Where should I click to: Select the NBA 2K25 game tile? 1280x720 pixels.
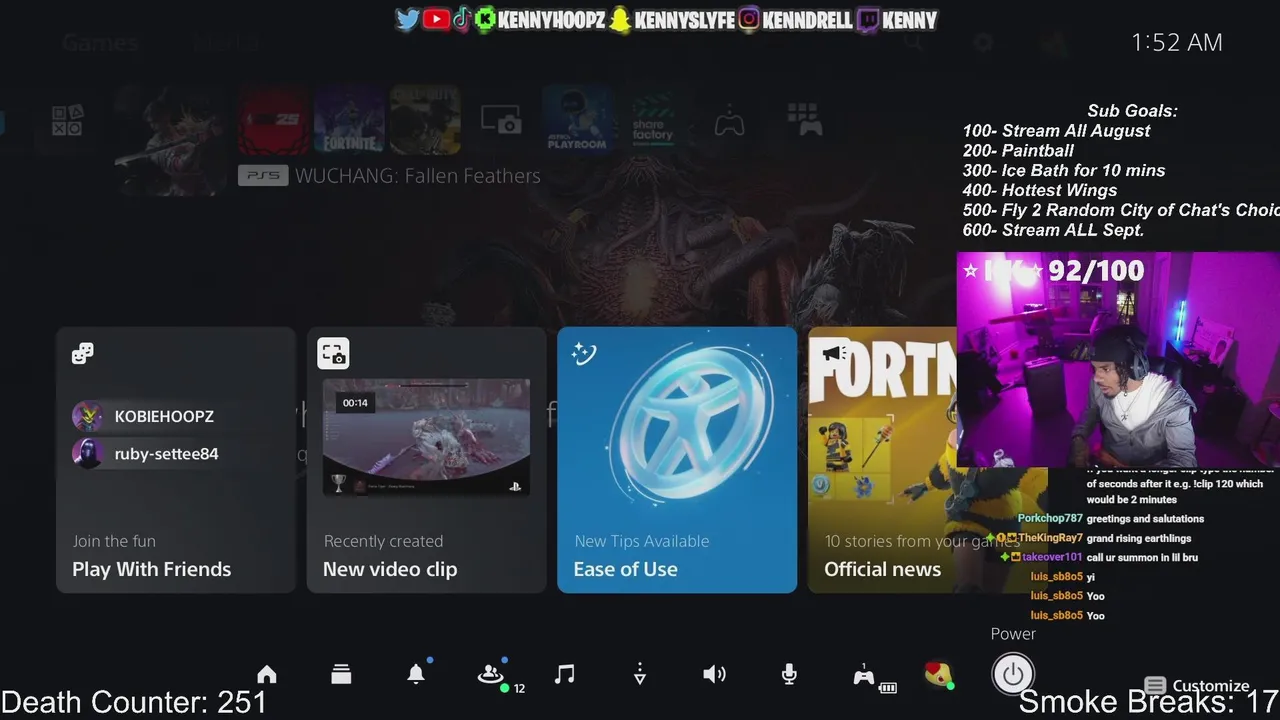(x=273, y=120)
